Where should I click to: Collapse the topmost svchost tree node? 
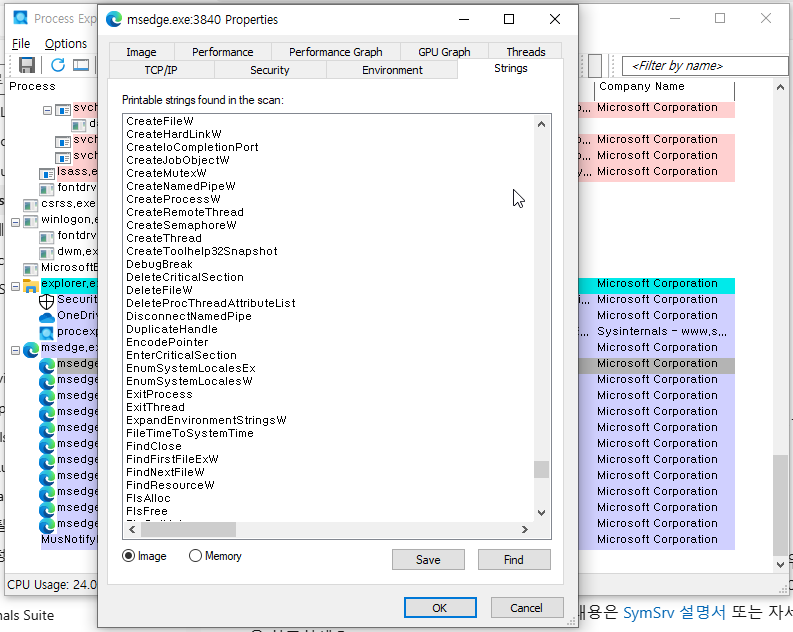pos(48,110)
